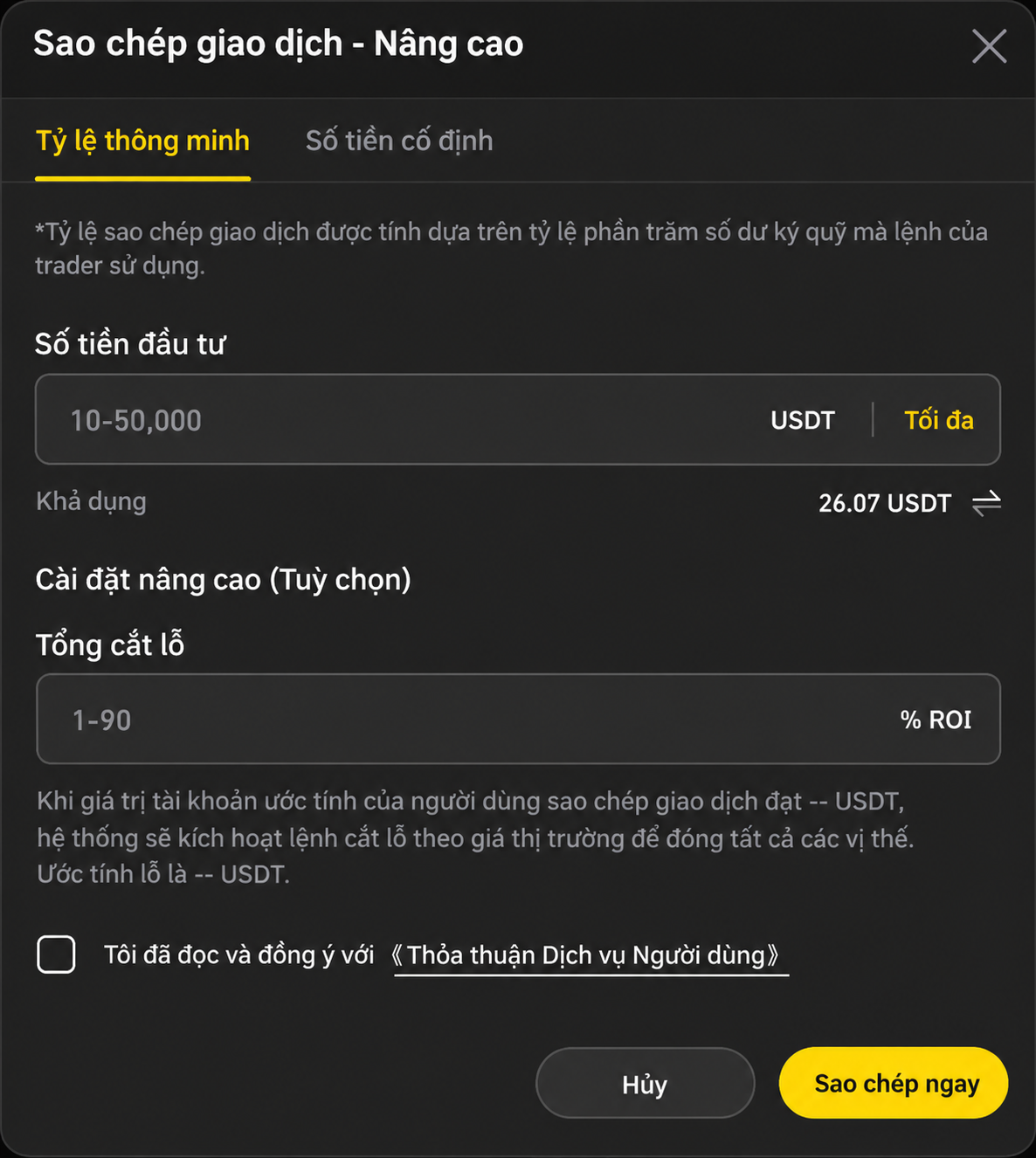Click the % ROI unit label

click(x=936, y=720)
